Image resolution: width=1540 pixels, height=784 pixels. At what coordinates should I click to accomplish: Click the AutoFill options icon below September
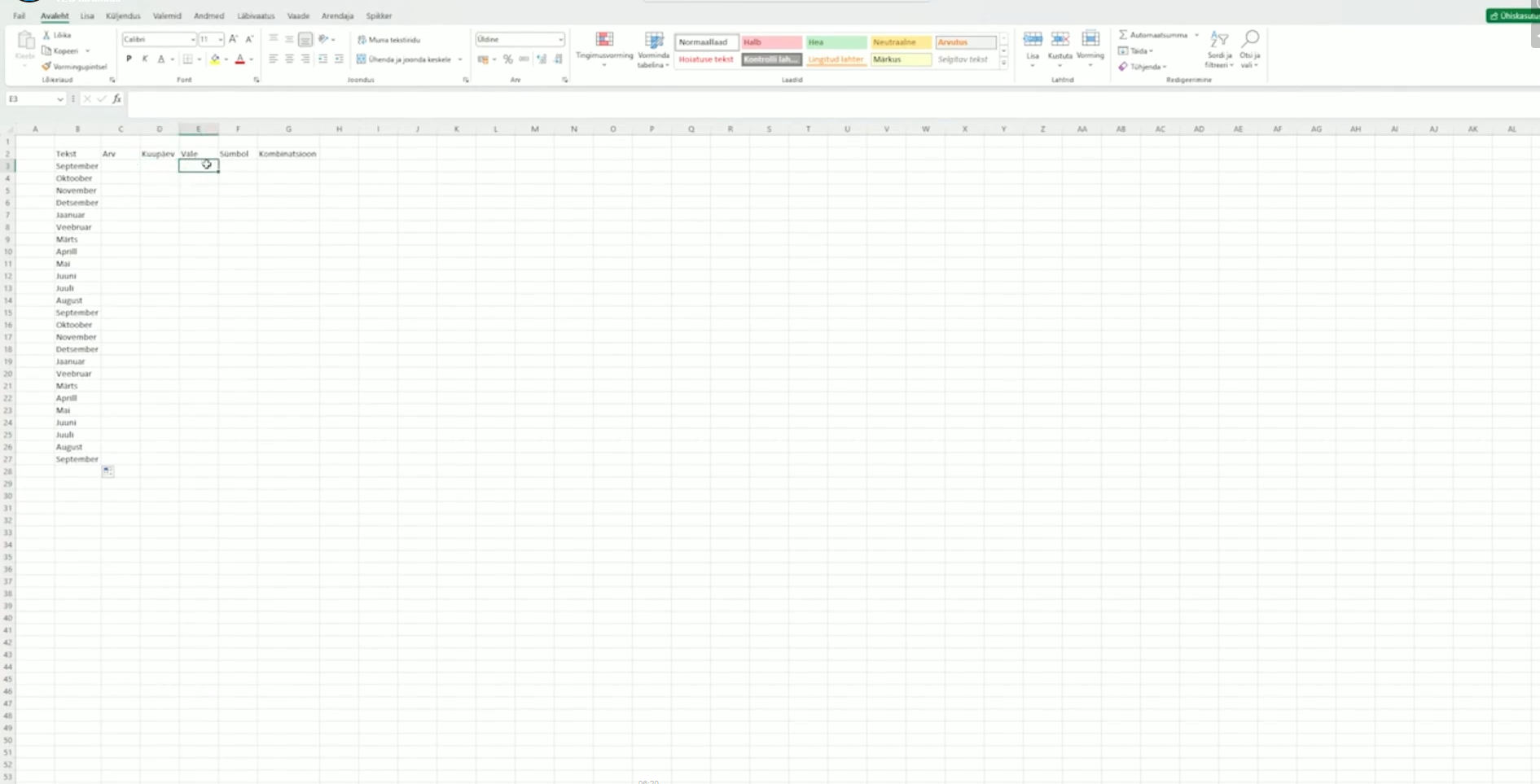tap(107, 471)
